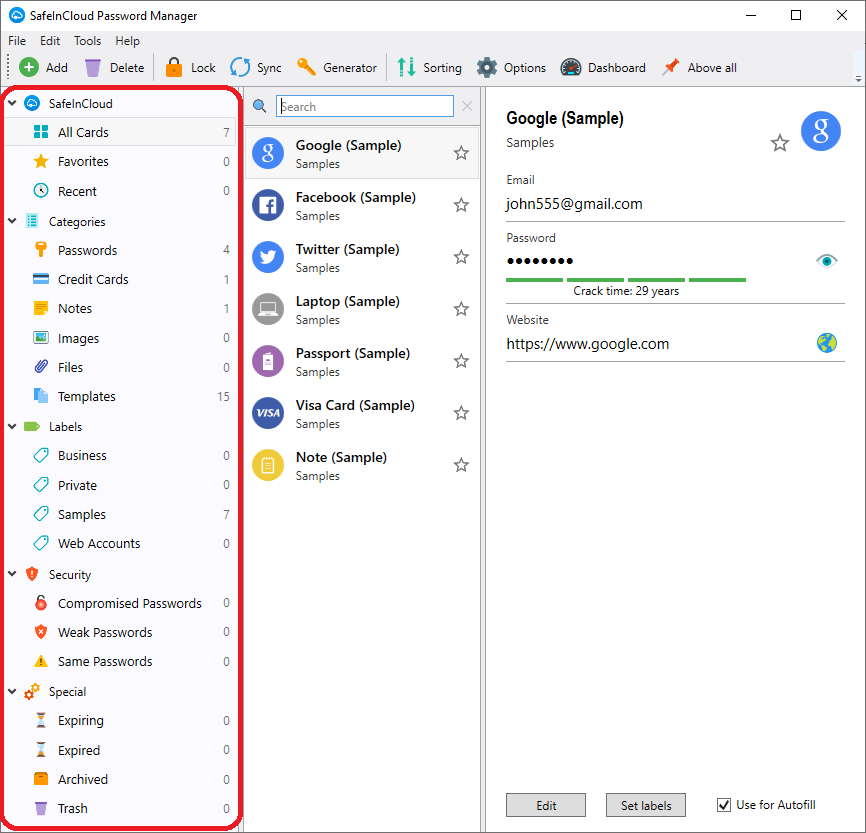The height and width of the screenshot is (833, 866).
Task: Collapse the Special section
Action: (x=12, y=691)
